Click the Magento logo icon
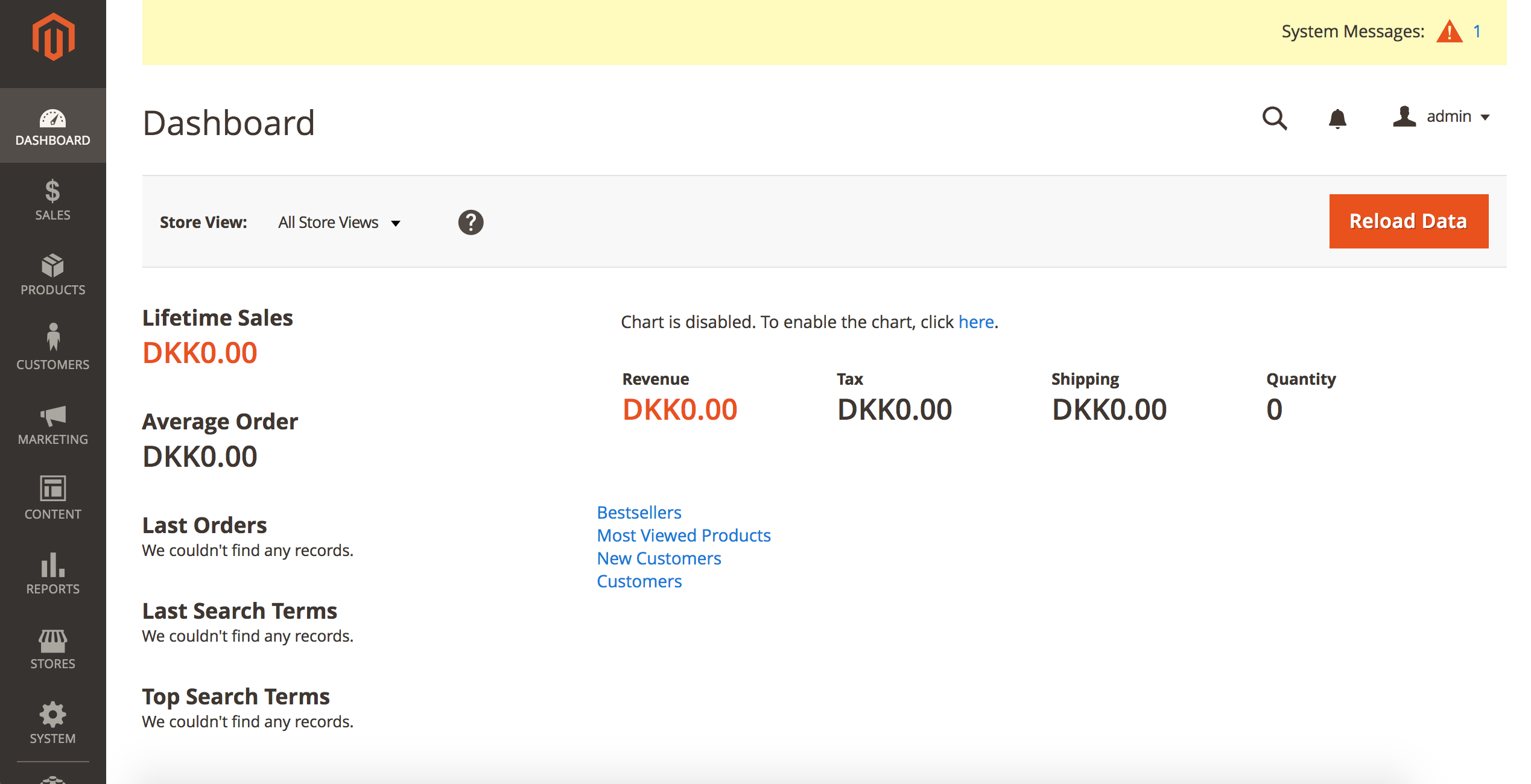The image size is (1531, 784). click(x=53, y=37)
